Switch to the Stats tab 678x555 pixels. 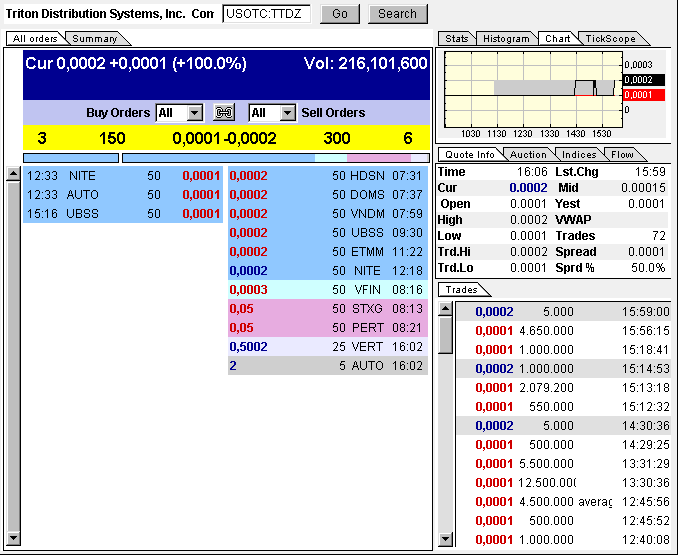pyautogui.click(x=456, y=39)
